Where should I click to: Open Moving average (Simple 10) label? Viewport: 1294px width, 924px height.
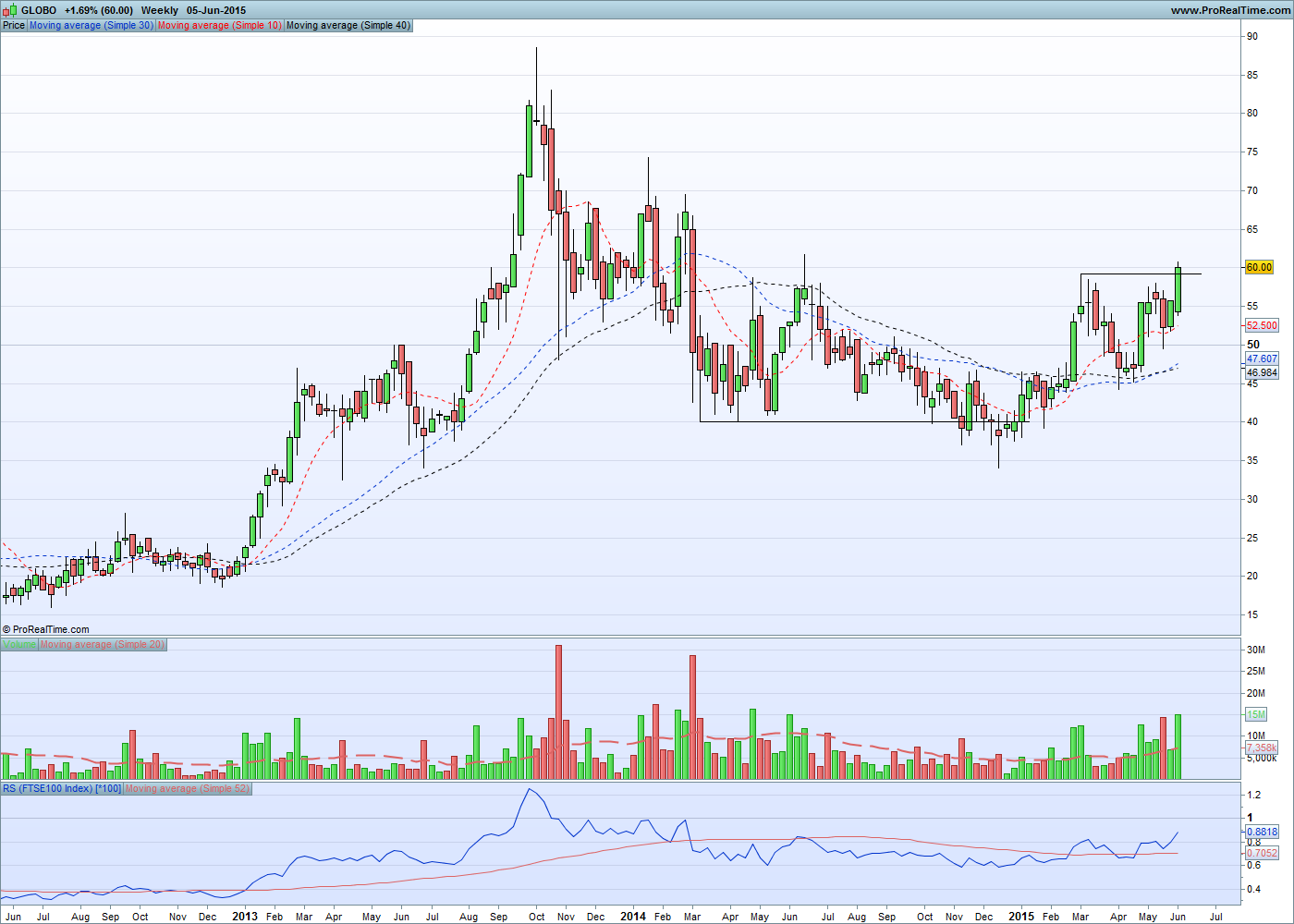coord(220,25)
